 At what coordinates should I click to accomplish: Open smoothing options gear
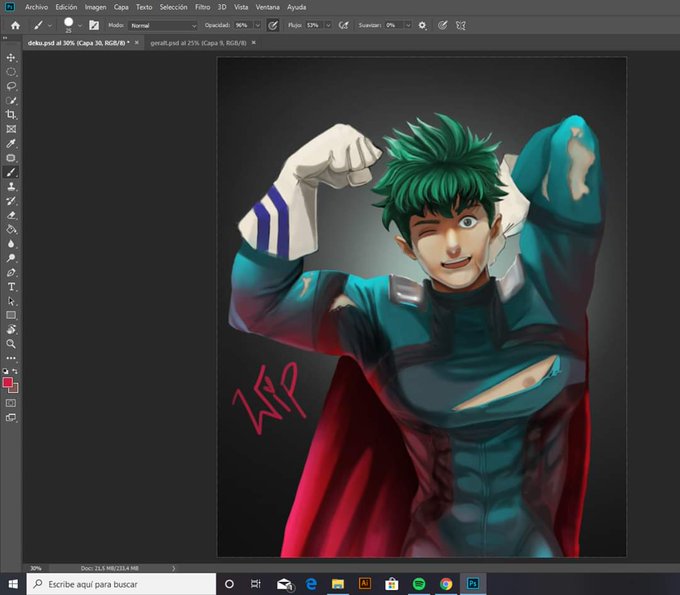pos(422,26)
